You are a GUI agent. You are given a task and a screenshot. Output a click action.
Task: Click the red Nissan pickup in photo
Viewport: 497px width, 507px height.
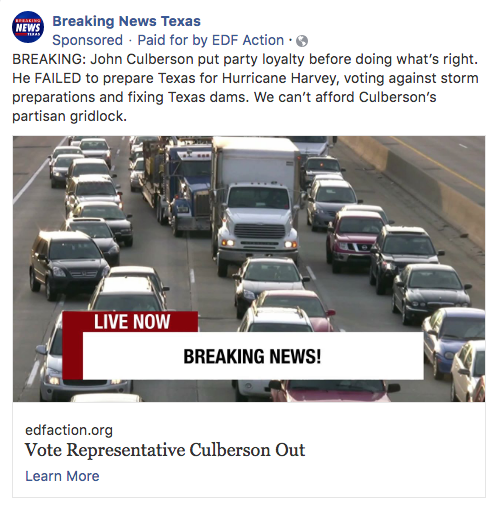click(355, 239)
